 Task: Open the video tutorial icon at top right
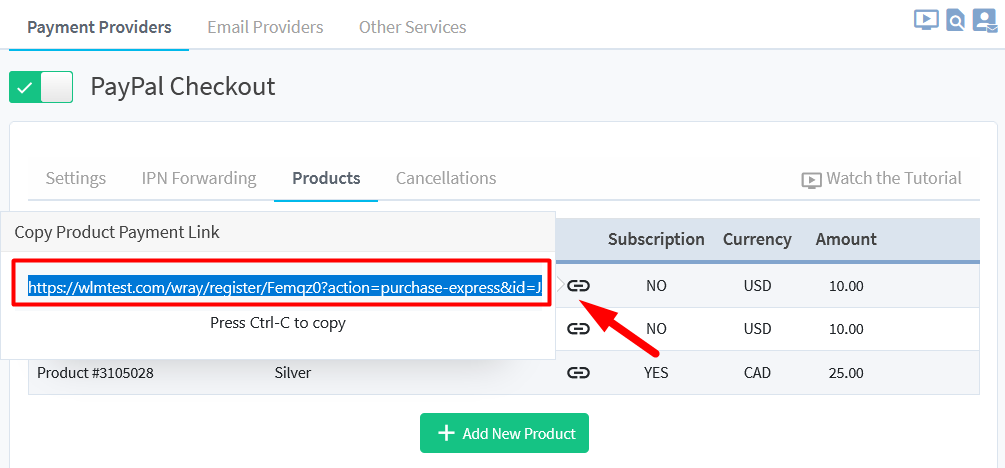[926, 20]
